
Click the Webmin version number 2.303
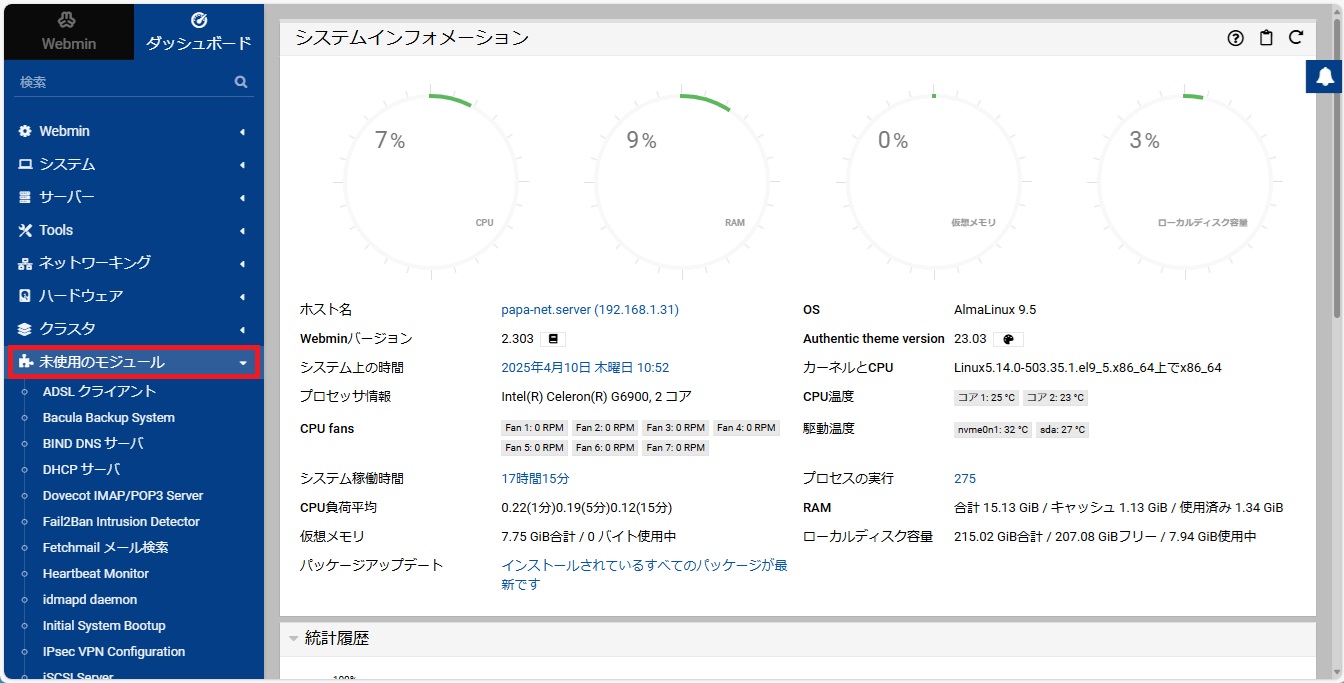517,339
